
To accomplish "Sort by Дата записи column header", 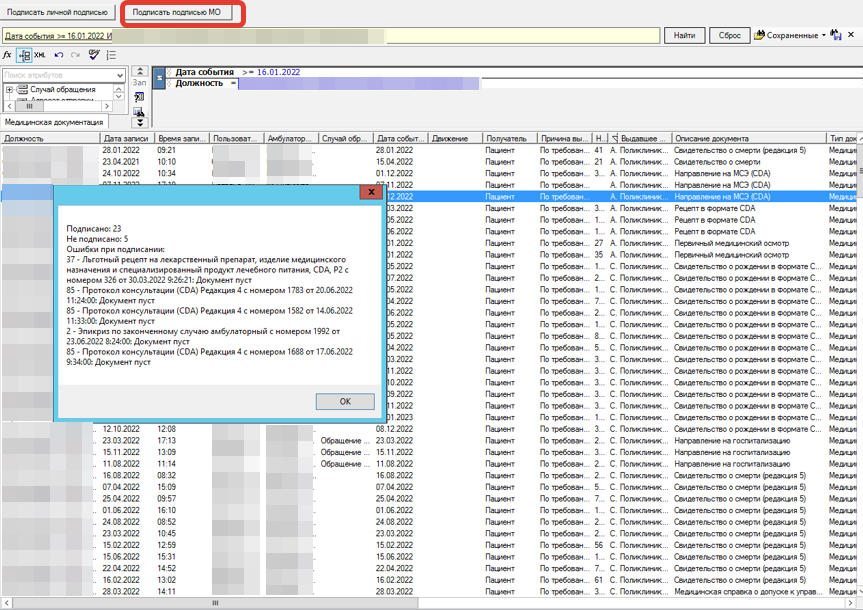I will [x=127, y=139].
